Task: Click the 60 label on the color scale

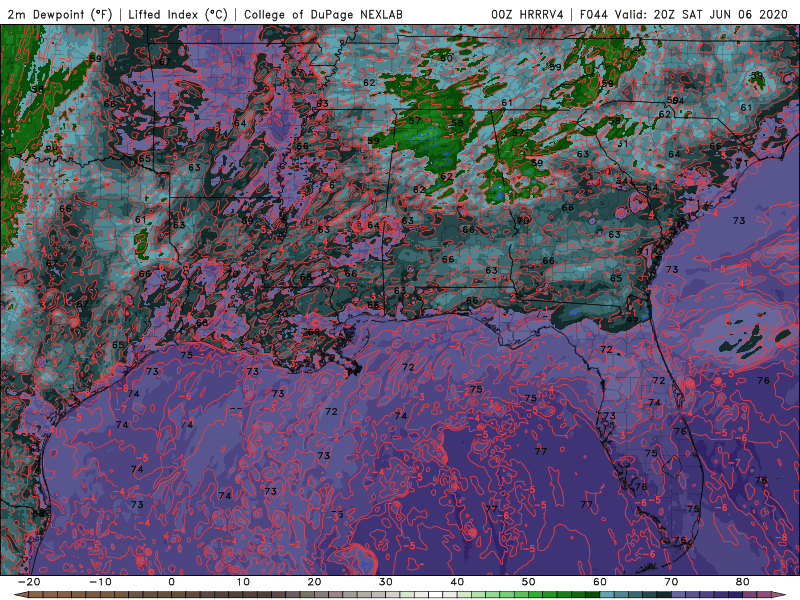Action: coord(600,582)
